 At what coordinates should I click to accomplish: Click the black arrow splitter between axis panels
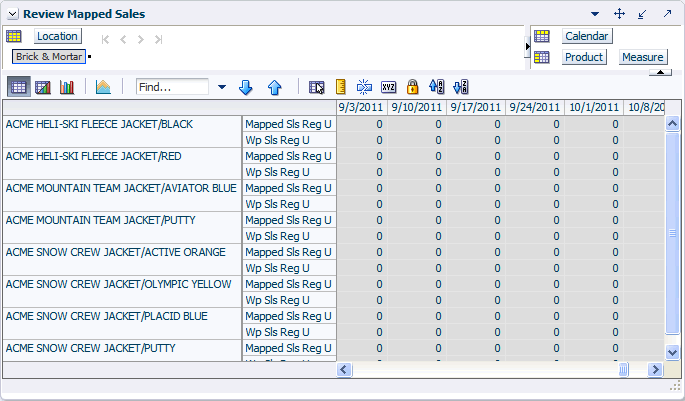point(527,47)
